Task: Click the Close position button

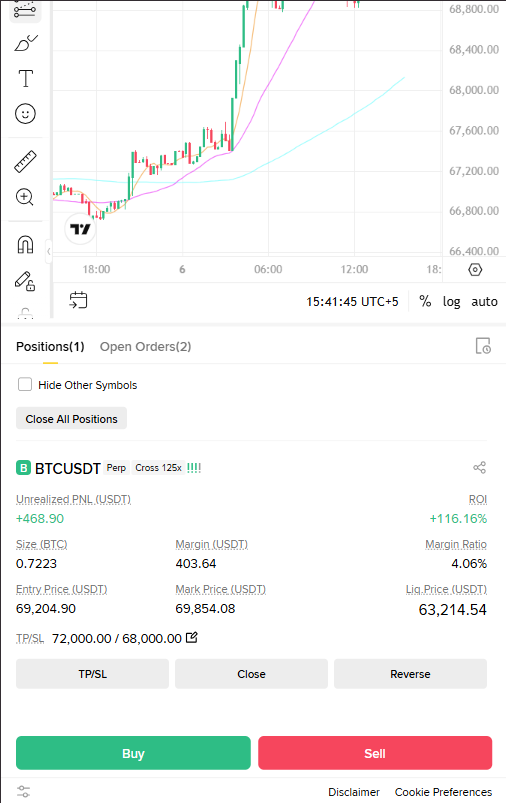Action: point(251,674)
